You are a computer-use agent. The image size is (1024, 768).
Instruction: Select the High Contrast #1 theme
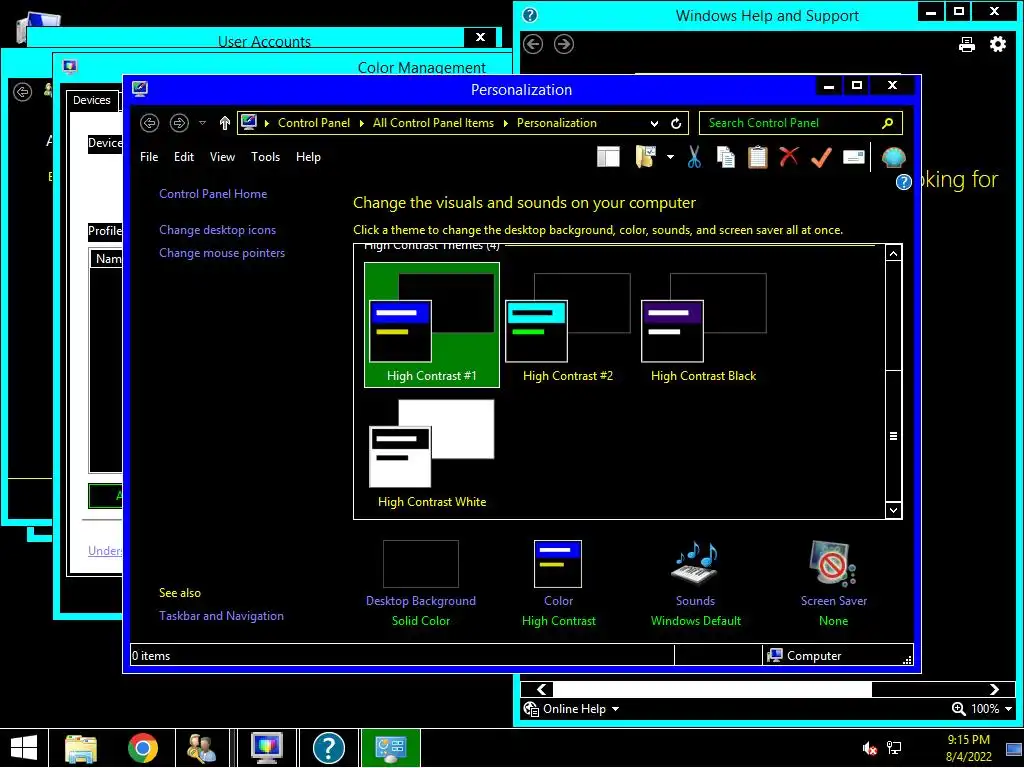click(x=432, y=325)
